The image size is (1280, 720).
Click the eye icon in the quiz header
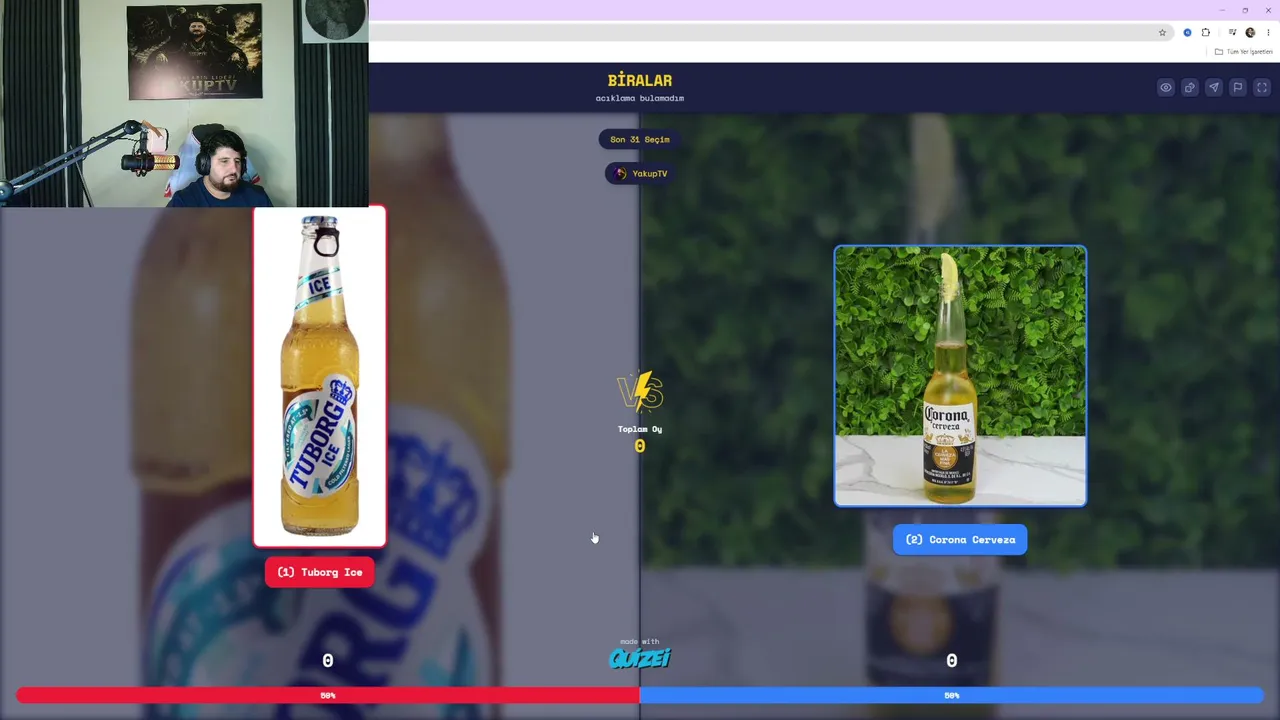pos(1166,88)
